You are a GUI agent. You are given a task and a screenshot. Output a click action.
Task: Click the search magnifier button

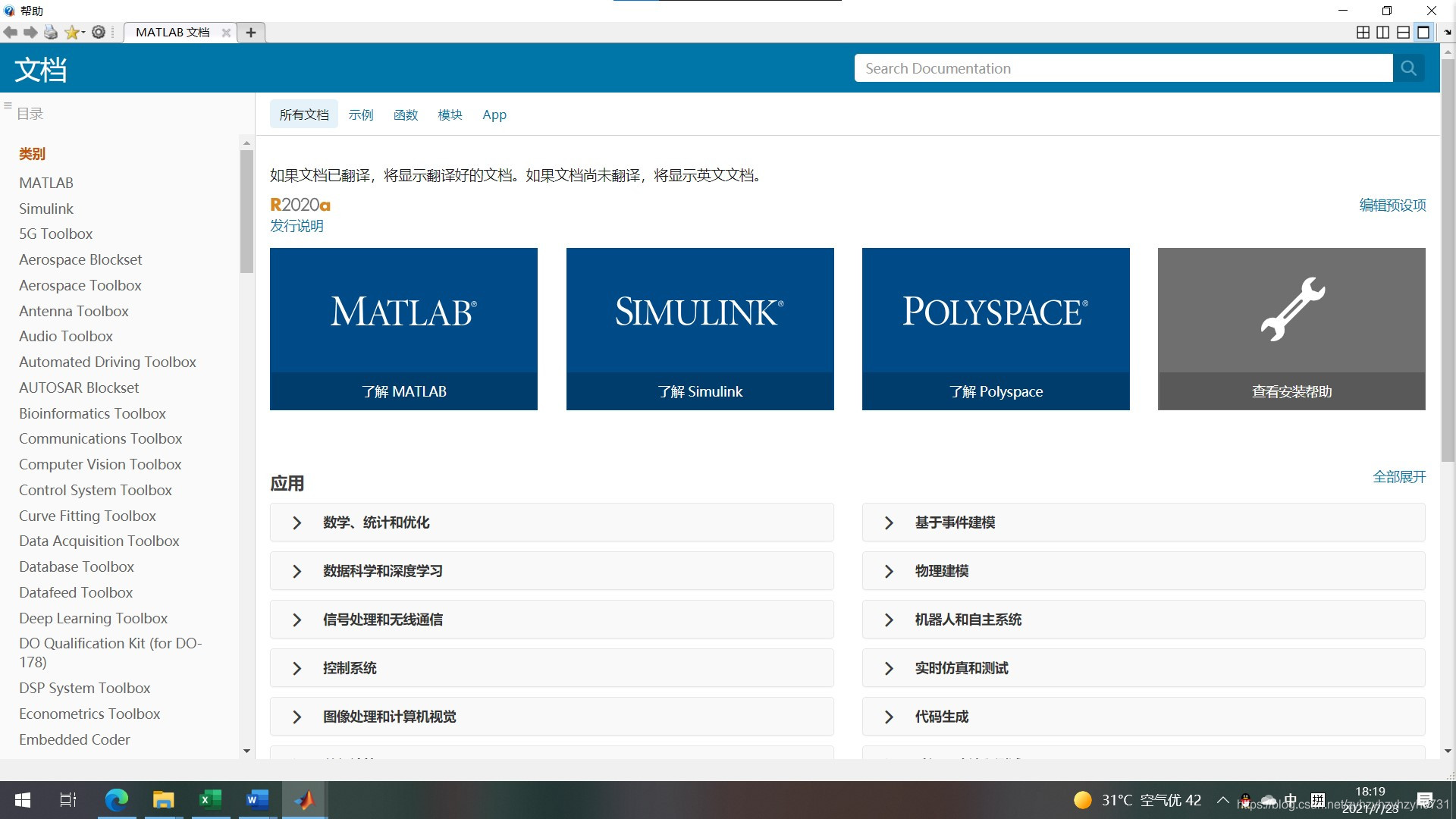1409,68
